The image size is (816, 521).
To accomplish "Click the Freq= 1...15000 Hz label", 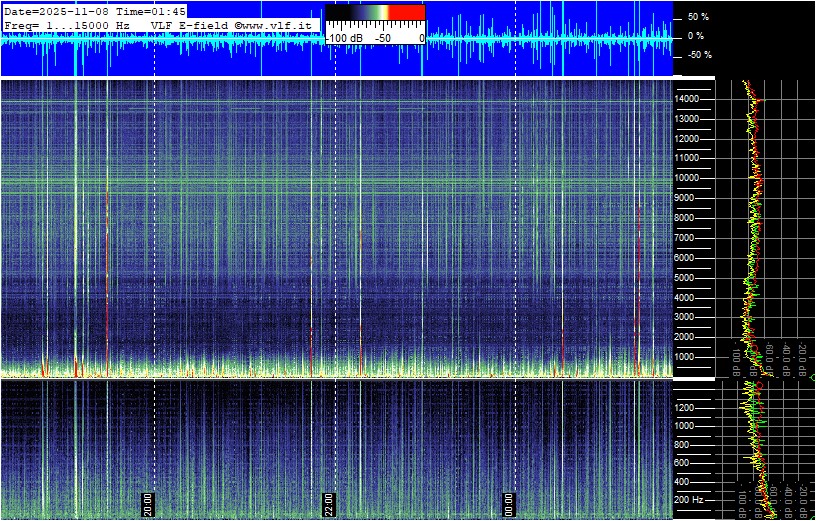I will (67, 24).
